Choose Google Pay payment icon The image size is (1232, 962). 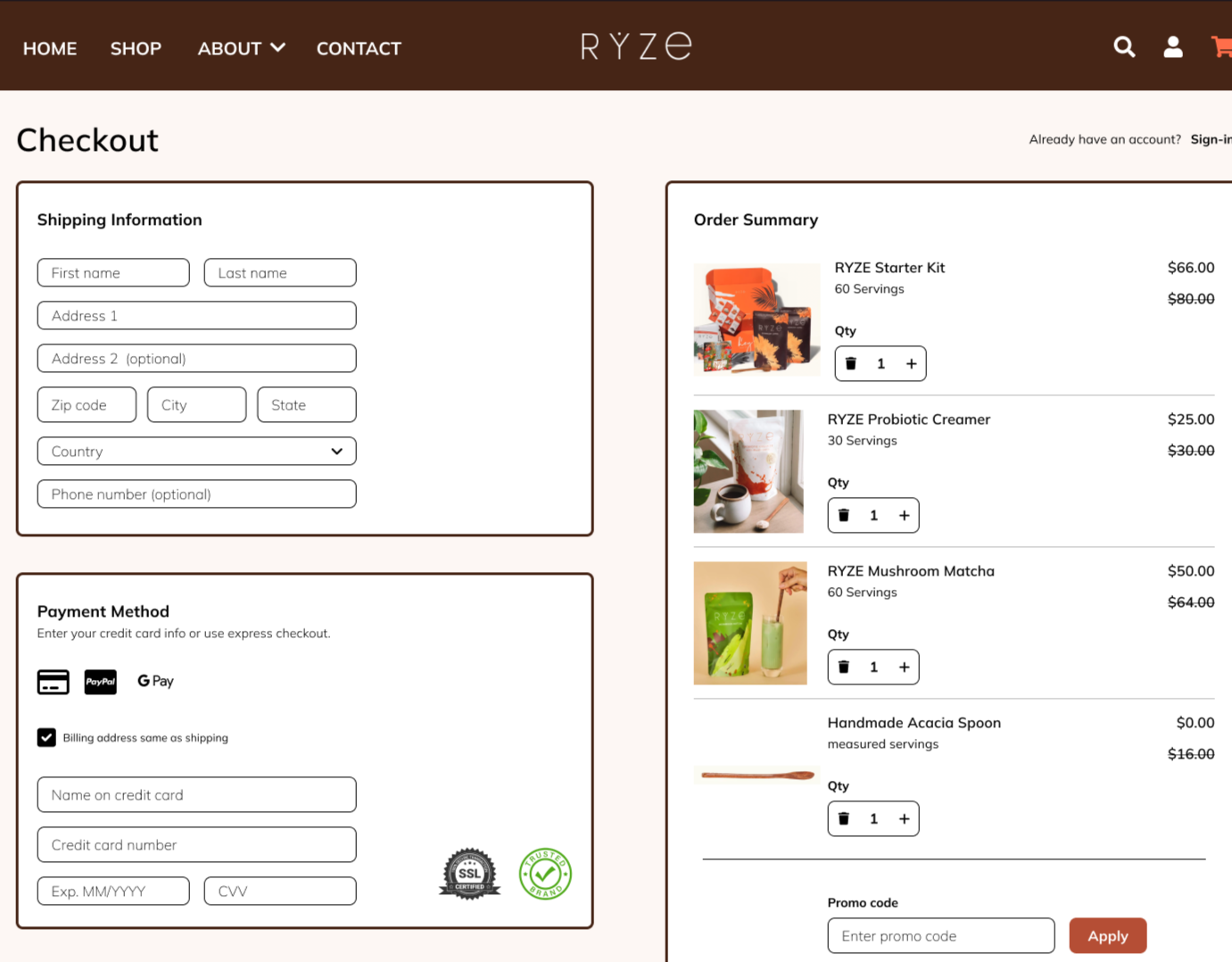155,681
